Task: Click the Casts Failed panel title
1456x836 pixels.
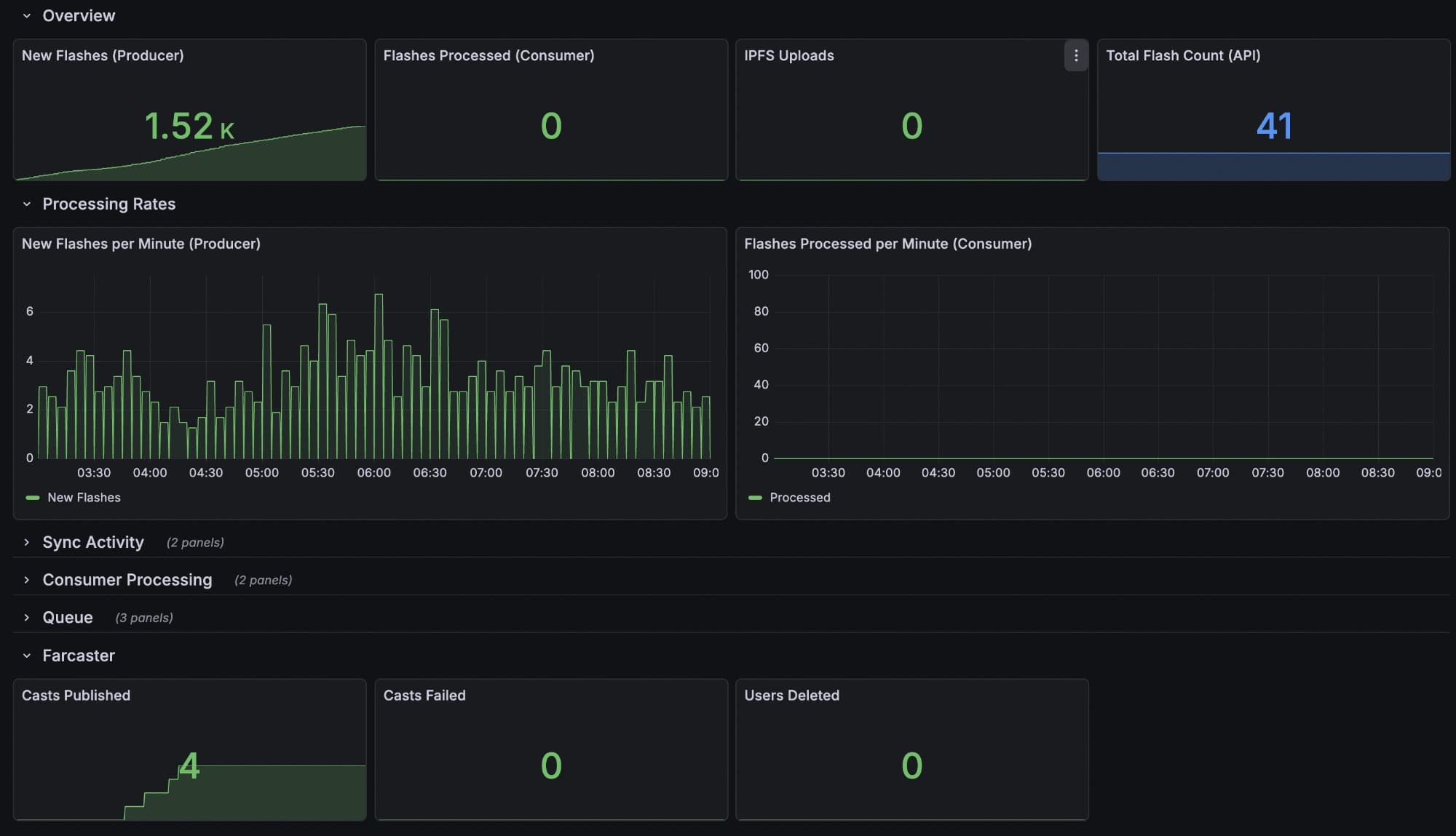Action: point(424,695)
